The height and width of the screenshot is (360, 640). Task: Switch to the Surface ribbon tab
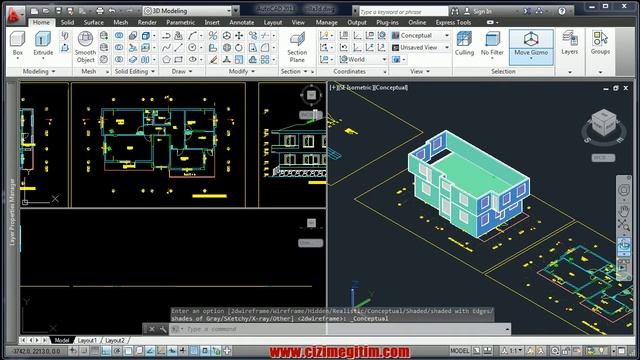click(93, 22)
